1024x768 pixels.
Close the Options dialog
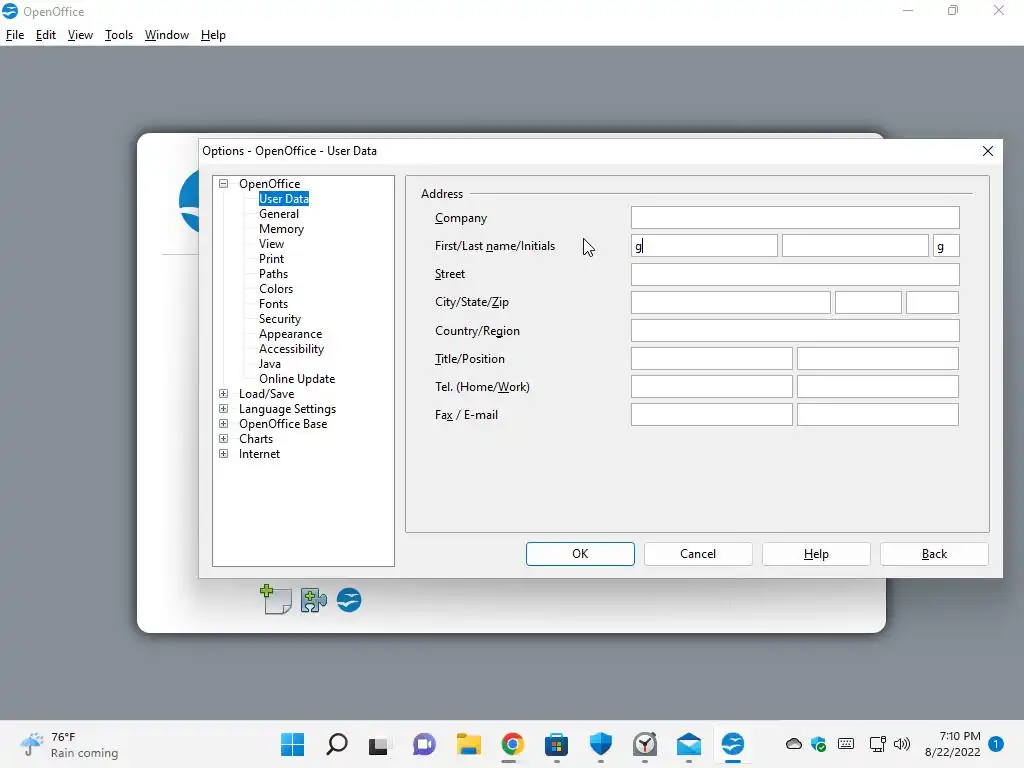[988, 151]
